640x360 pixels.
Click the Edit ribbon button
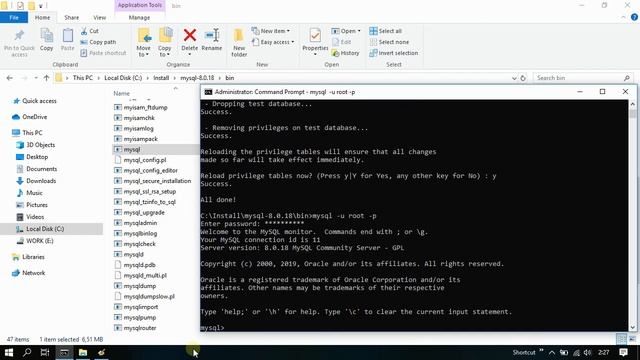[342, 42]
